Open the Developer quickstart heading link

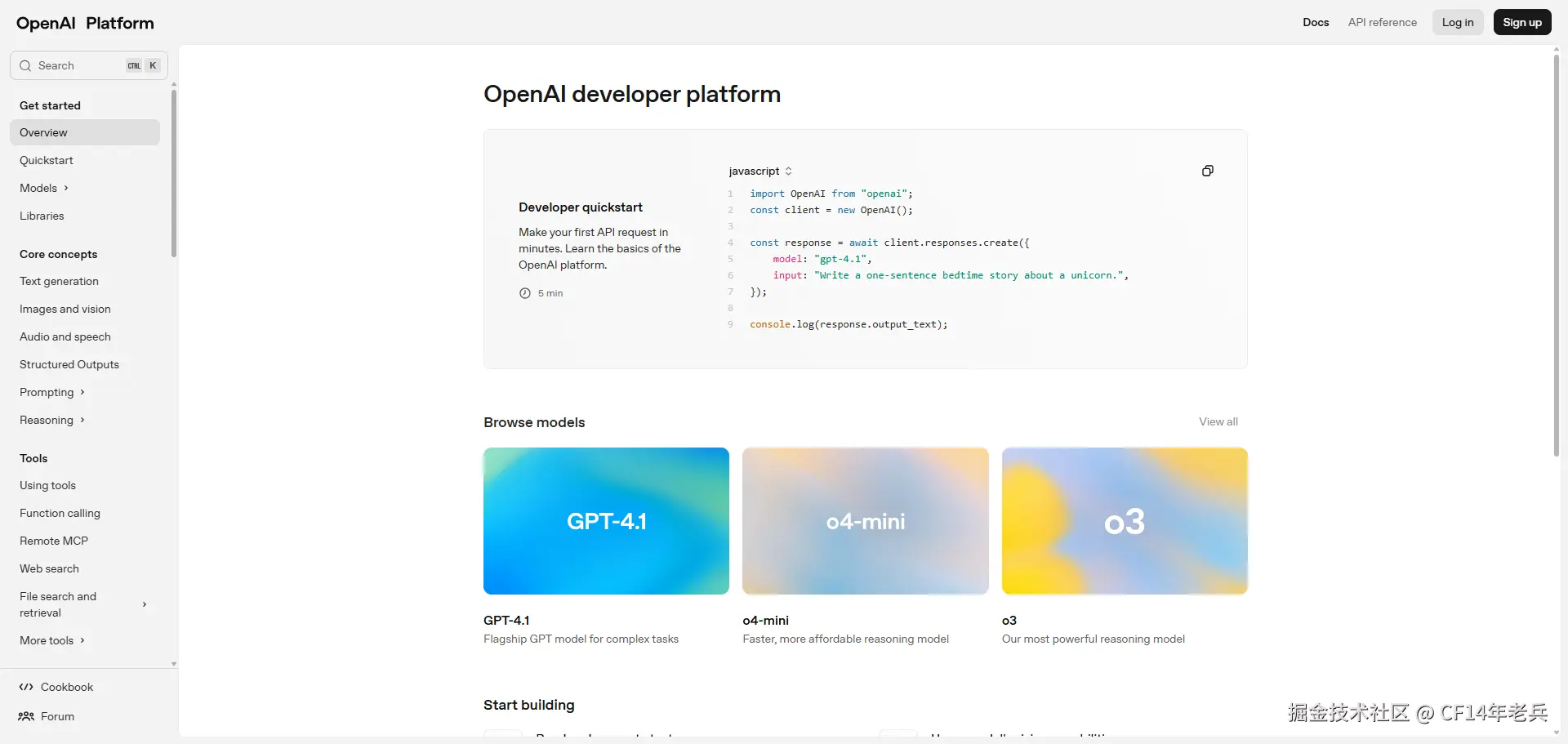581,207
